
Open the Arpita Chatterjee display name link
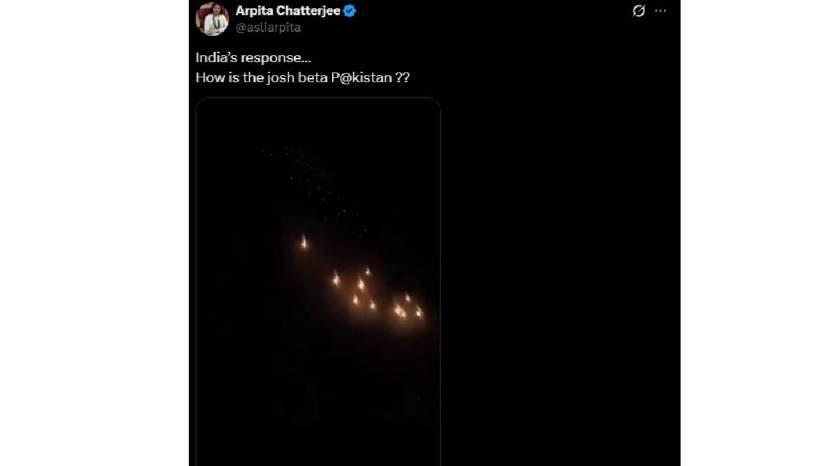[288, 11]
